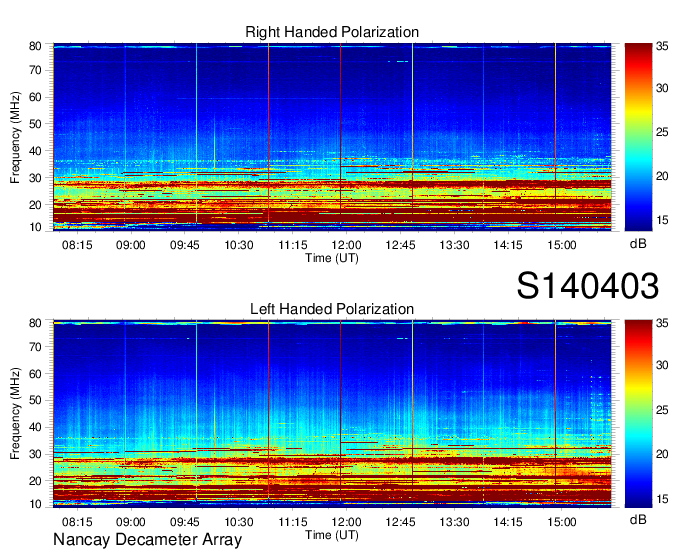Click the S140403 identifier text
This screenshot has width=680, height=552.
click(588, 286)
